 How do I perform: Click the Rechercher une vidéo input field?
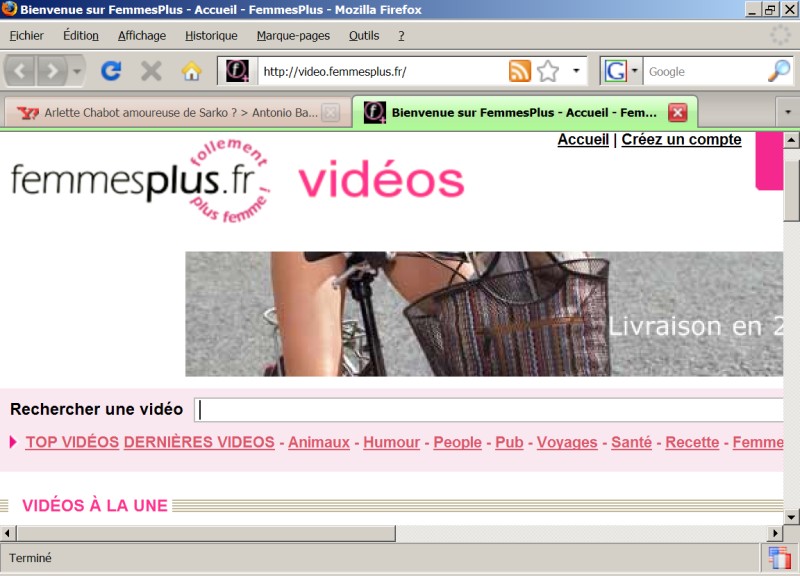[x=489, y=410]
